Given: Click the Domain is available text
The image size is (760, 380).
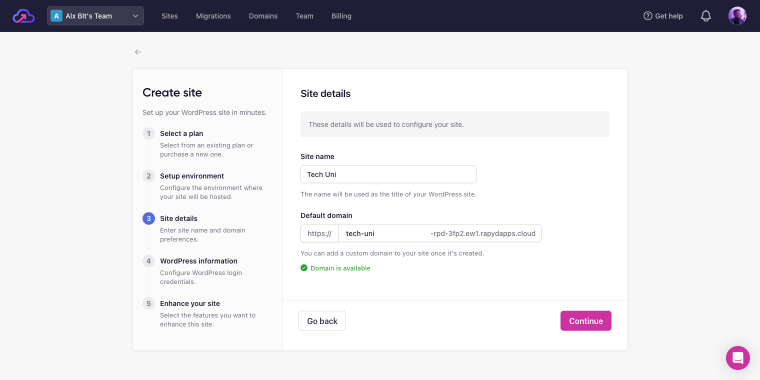Looking at the screenshot, I should click(x=340, y=268).
